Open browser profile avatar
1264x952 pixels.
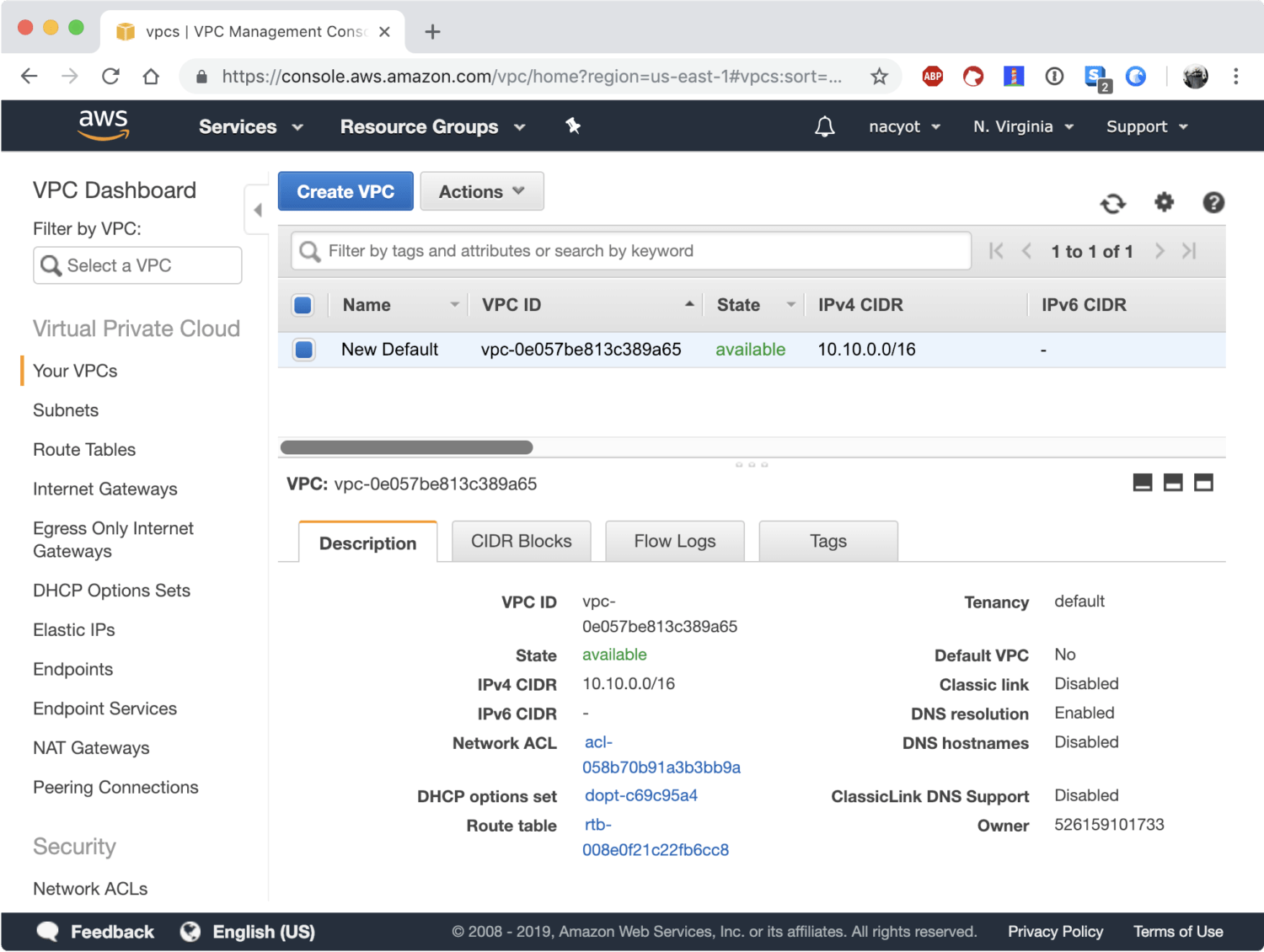click(1195, 77)
